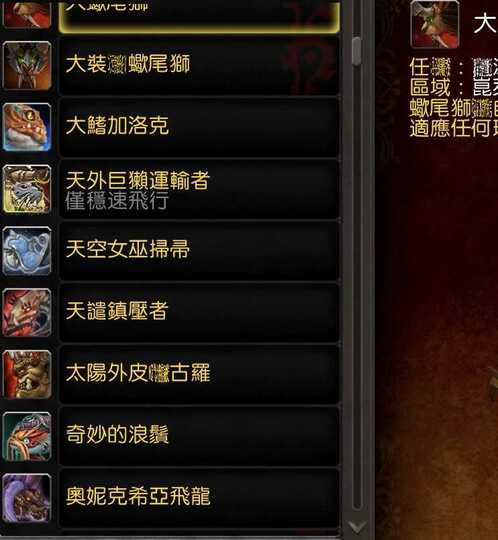Click the scroll down arrow of the mount list
498x540 pixels.
point(357,527)
